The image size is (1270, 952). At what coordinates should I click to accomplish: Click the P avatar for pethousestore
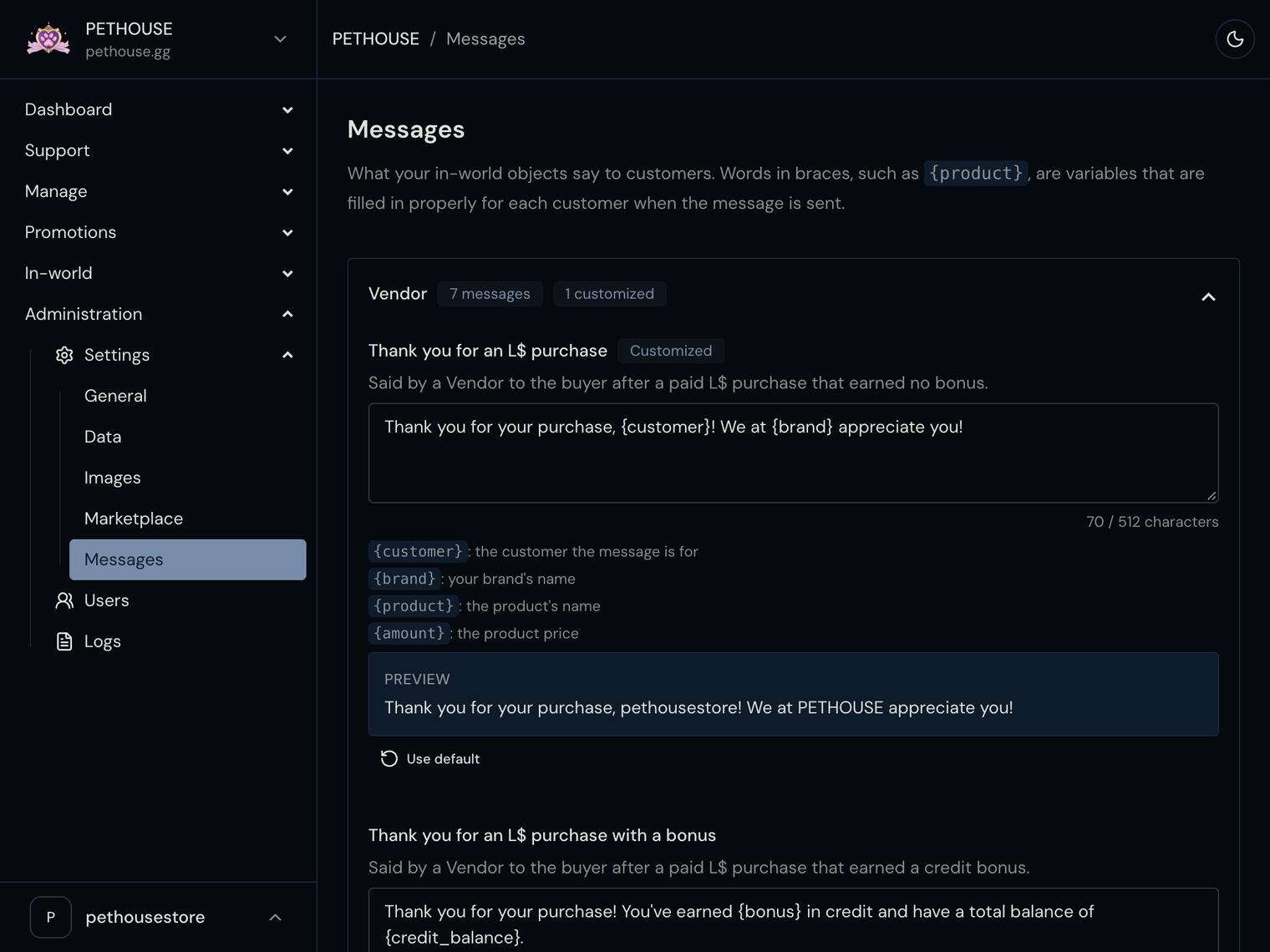coord(51,917)
